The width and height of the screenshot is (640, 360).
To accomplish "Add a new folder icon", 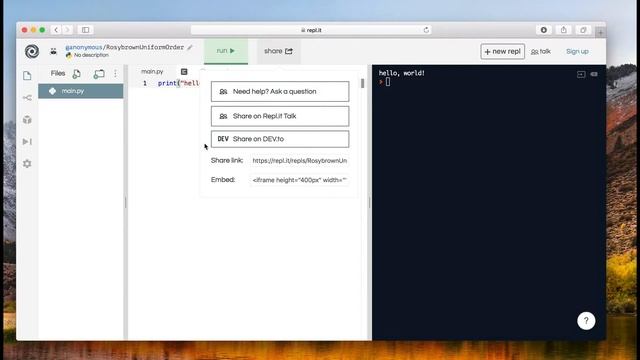I will (99, 74).
